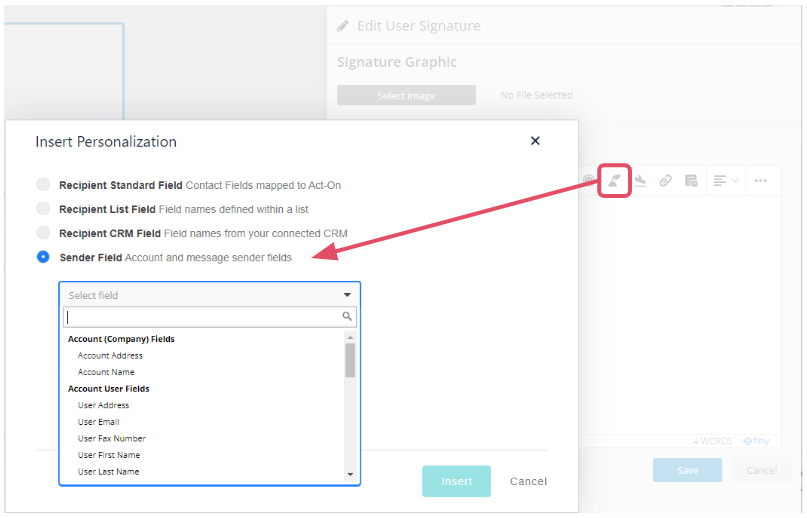Select User First Name in list
The image size is (807, 518).
[109, 455]
